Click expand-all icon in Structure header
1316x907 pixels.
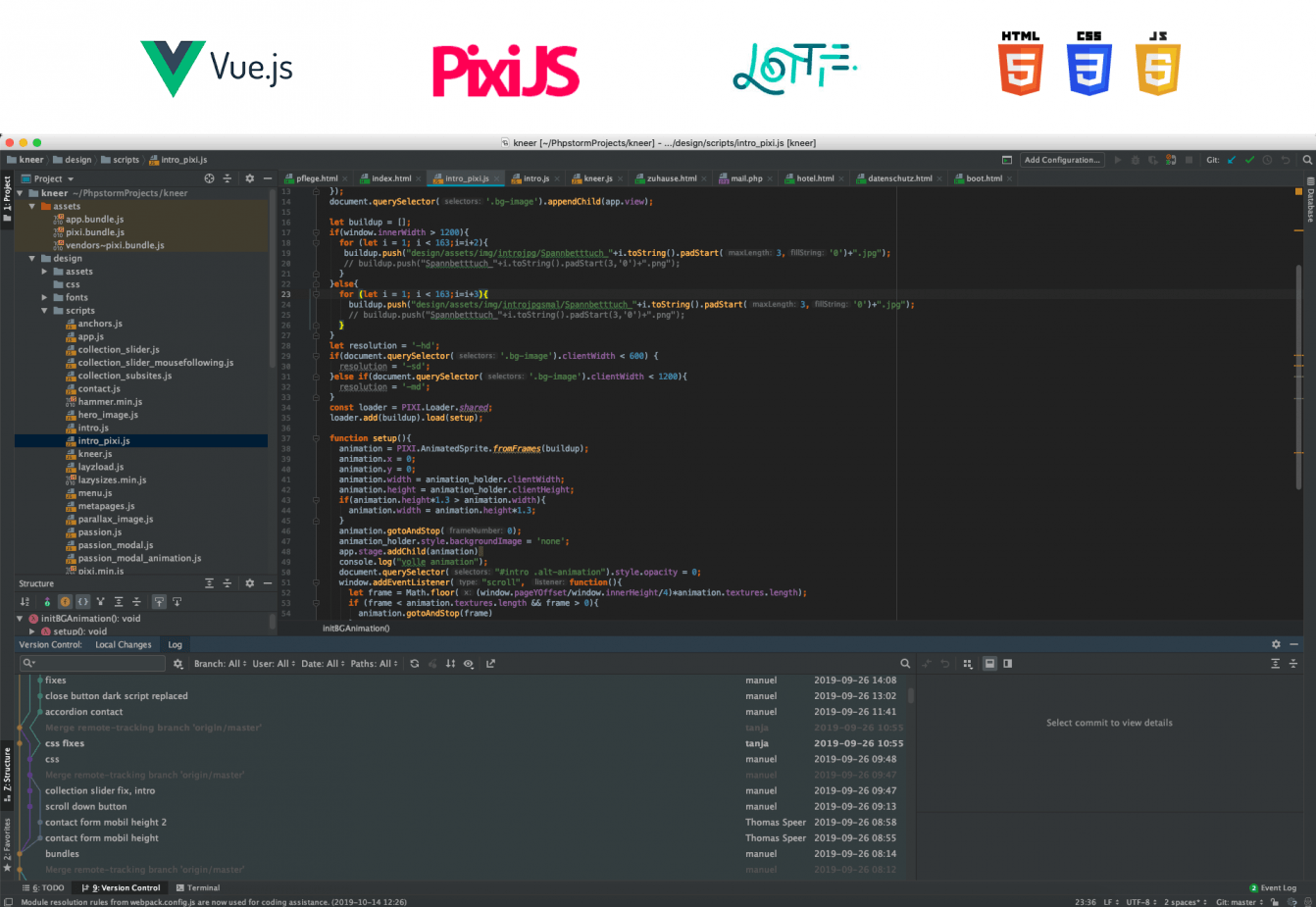[209, 583]
